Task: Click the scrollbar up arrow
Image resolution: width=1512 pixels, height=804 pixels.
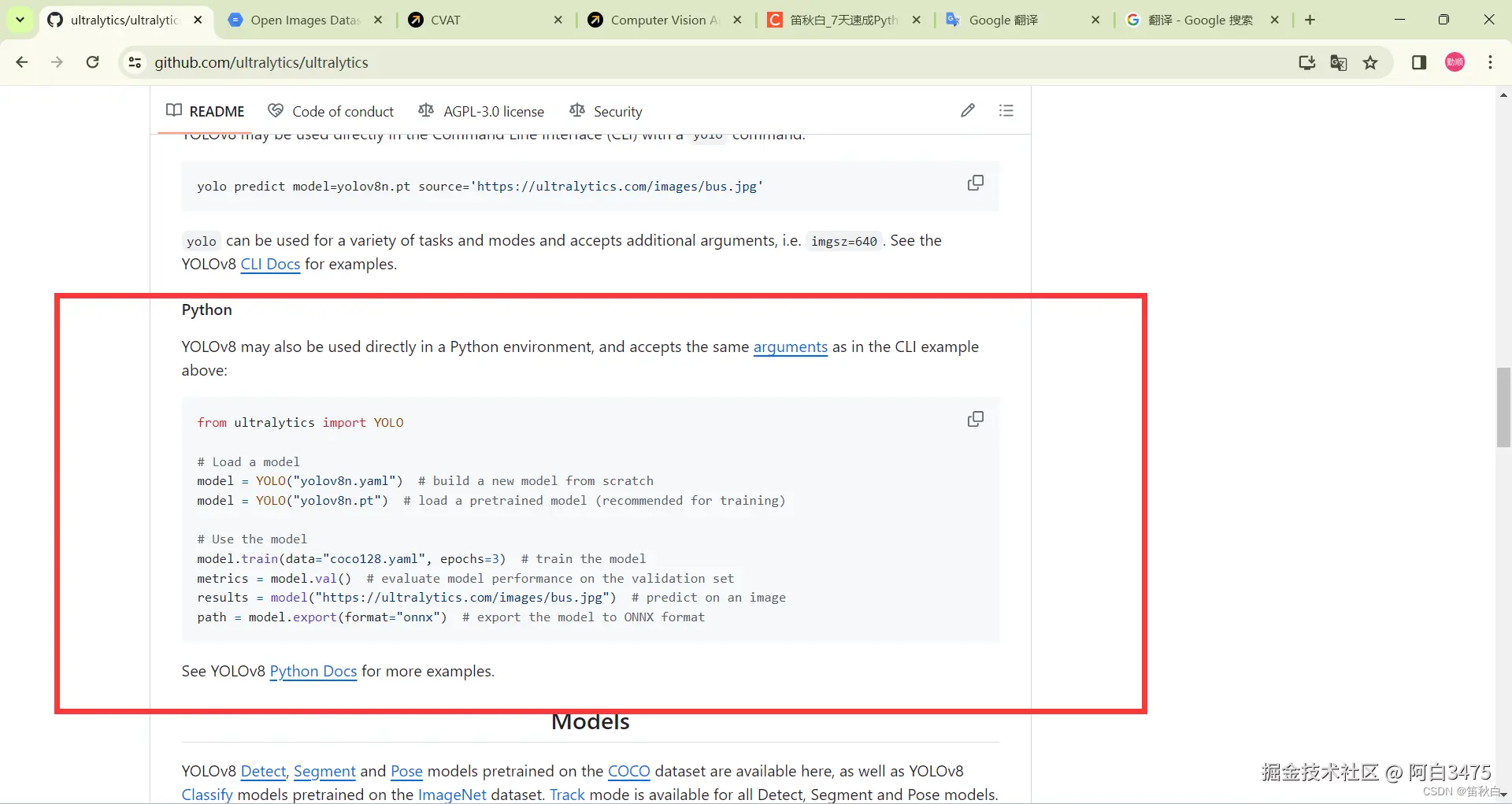Action: (1503, 94)
